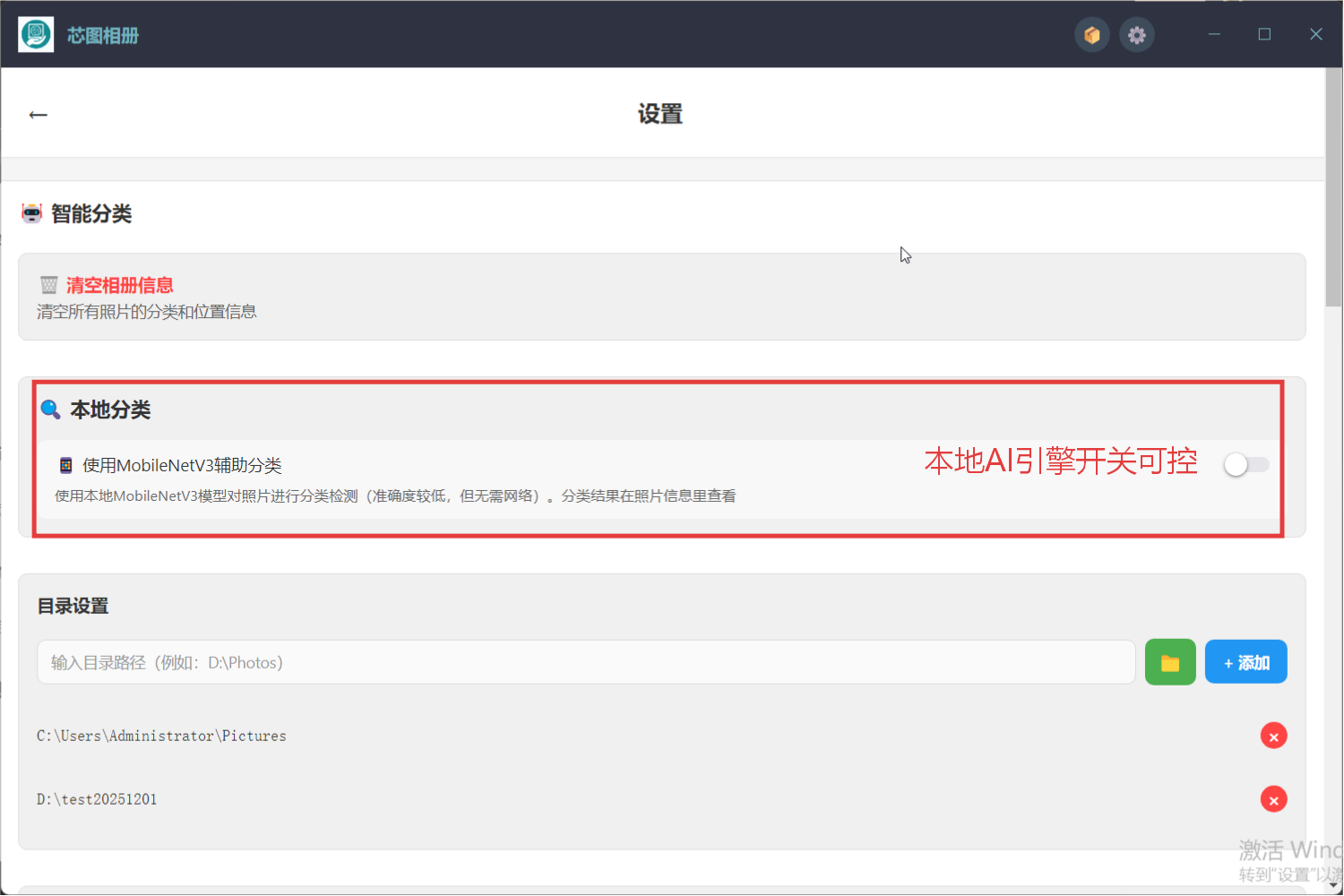Click the vertical scrollbar thumb

(1333, 188)
